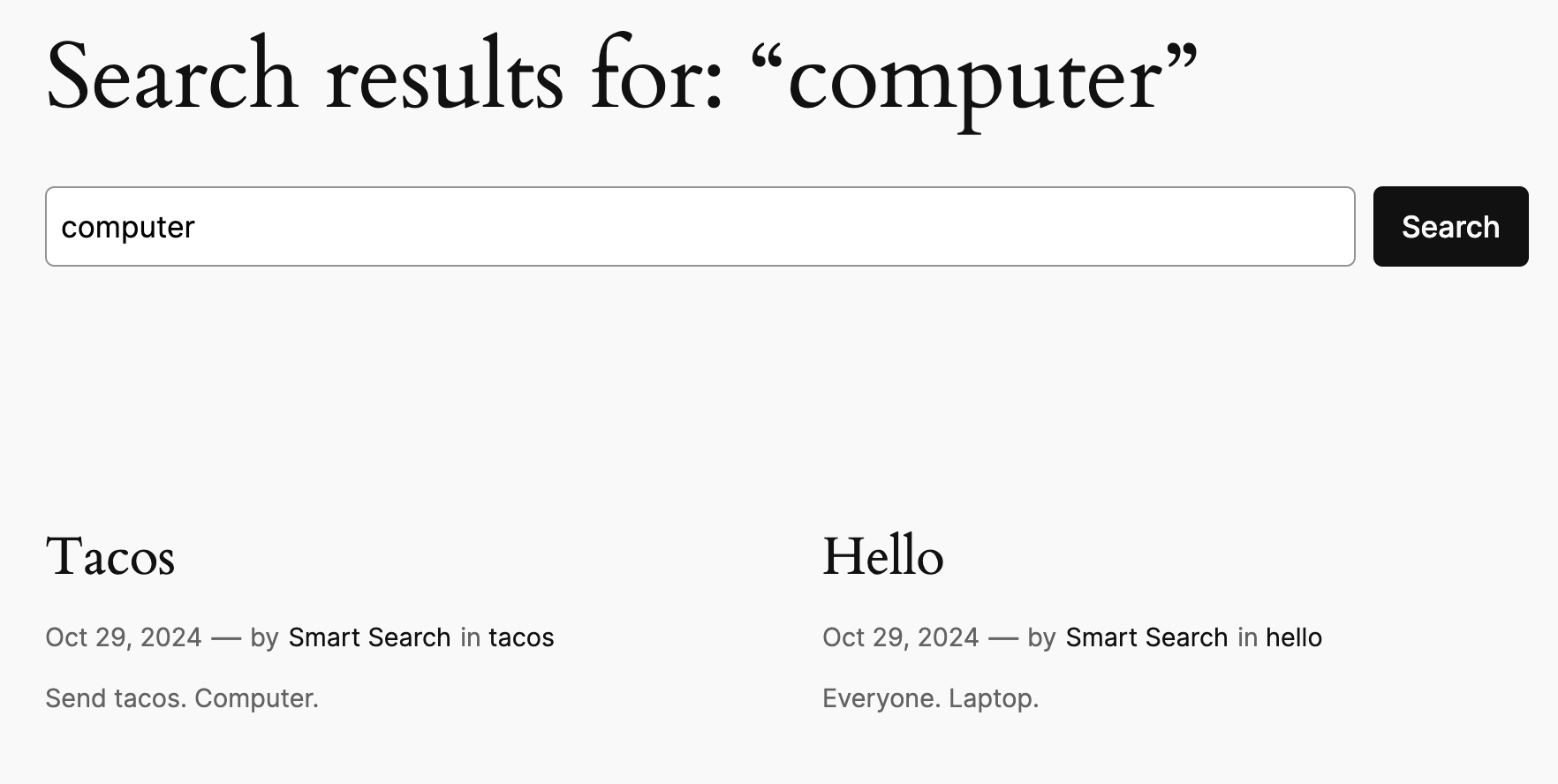
Task: Click "in" before the hello category
Action: [1247, 637]
